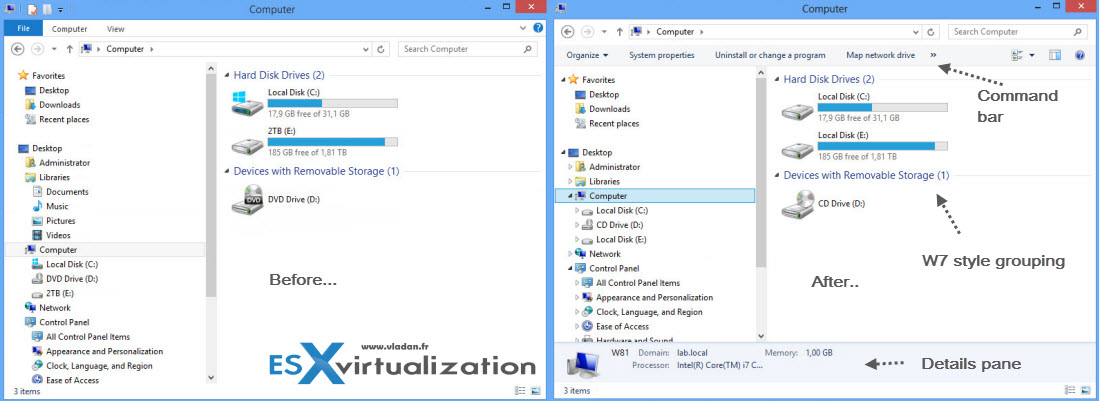
Task: Click the Help icon in left window
Action: (537, 29)
